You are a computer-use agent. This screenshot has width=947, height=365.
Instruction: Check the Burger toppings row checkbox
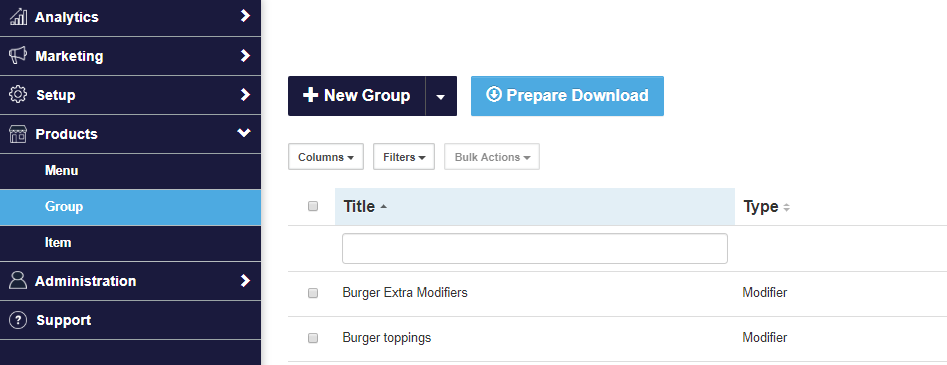[x=313, y=338]
